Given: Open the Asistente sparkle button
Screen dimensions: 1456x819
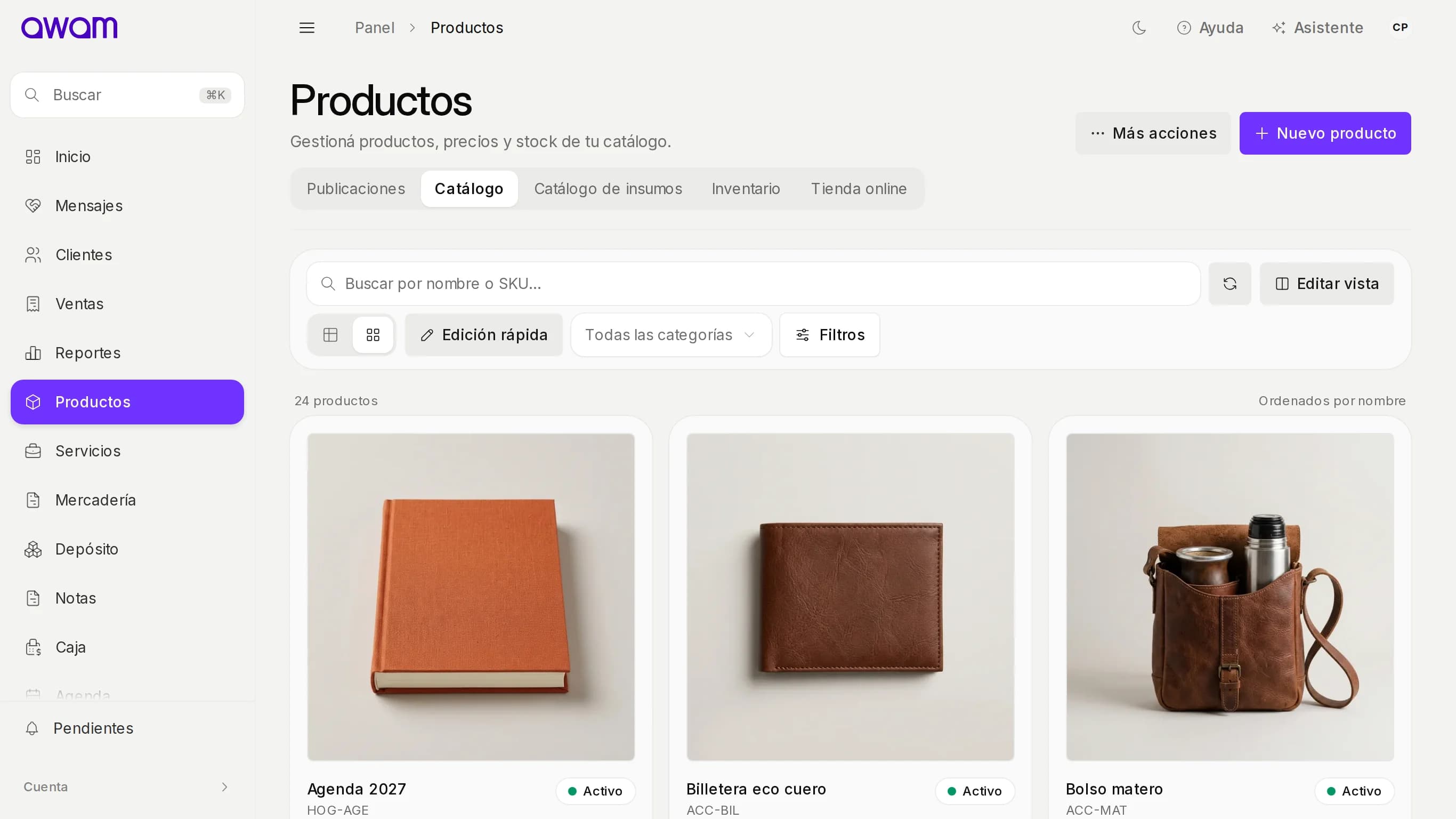Looking at the screenshot, I should (x=1317, y=28).
